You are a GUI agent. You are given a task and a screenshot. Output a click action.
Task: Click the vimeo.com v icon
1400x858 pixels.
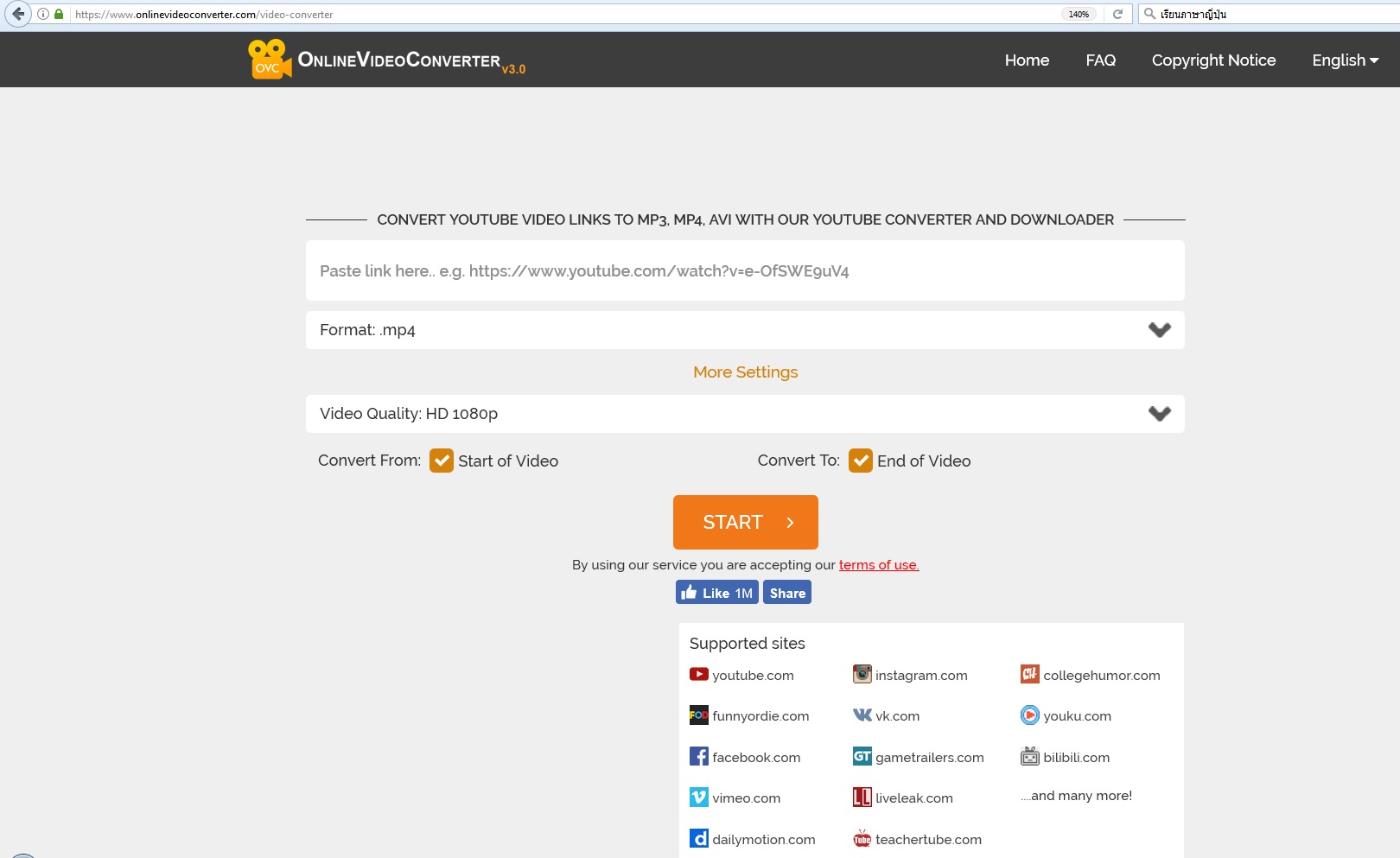698,797
